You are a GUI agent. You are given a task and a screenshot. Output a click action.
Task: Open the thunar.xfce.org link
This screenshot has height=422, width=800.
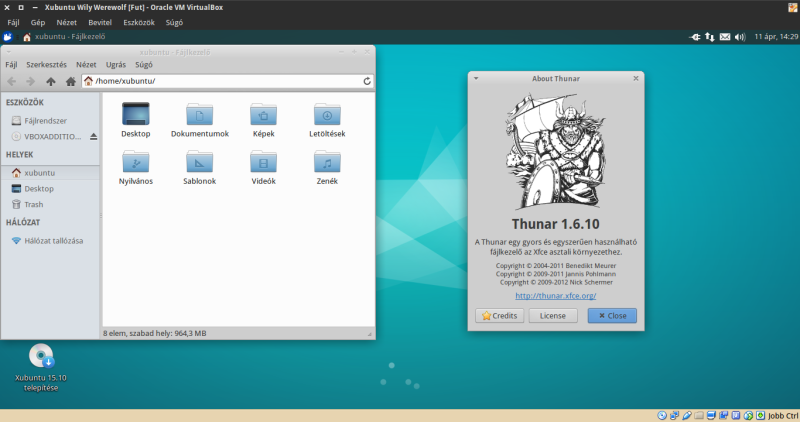556,295
